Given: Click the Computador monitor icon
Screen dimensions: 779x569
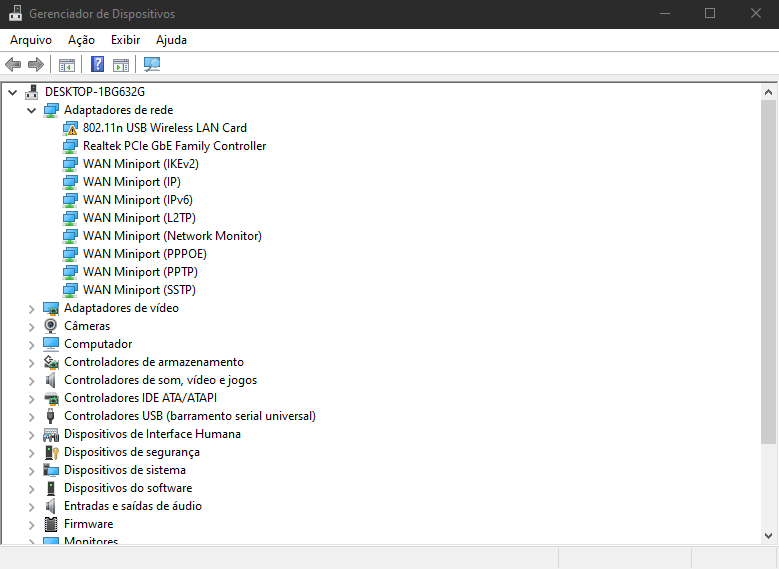Looking at the screenshot, I should pyautogui.click(x=51, y=344).
